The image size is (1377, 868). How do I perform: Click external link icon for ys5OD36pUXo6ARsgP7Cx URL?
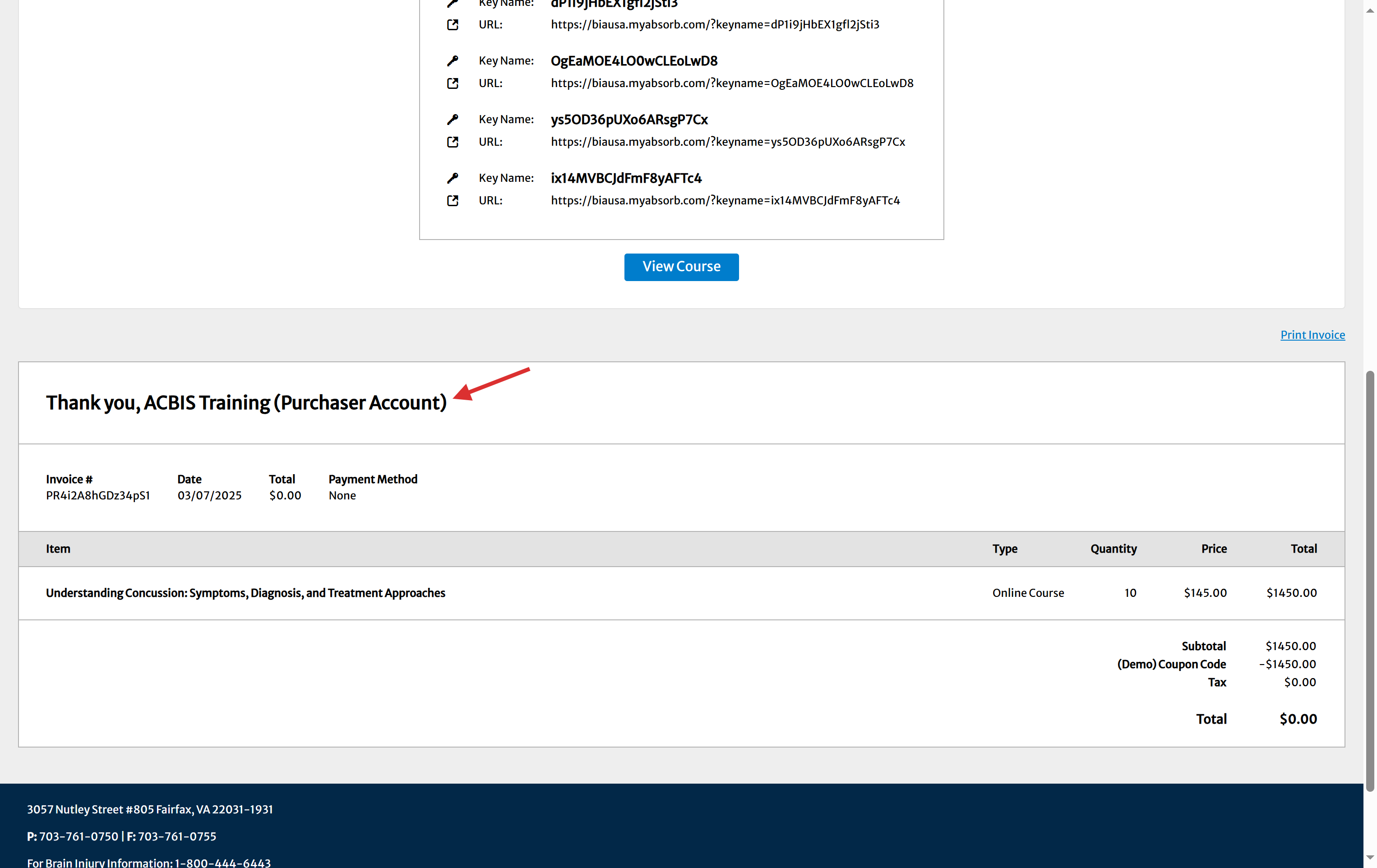coord(453,142)
